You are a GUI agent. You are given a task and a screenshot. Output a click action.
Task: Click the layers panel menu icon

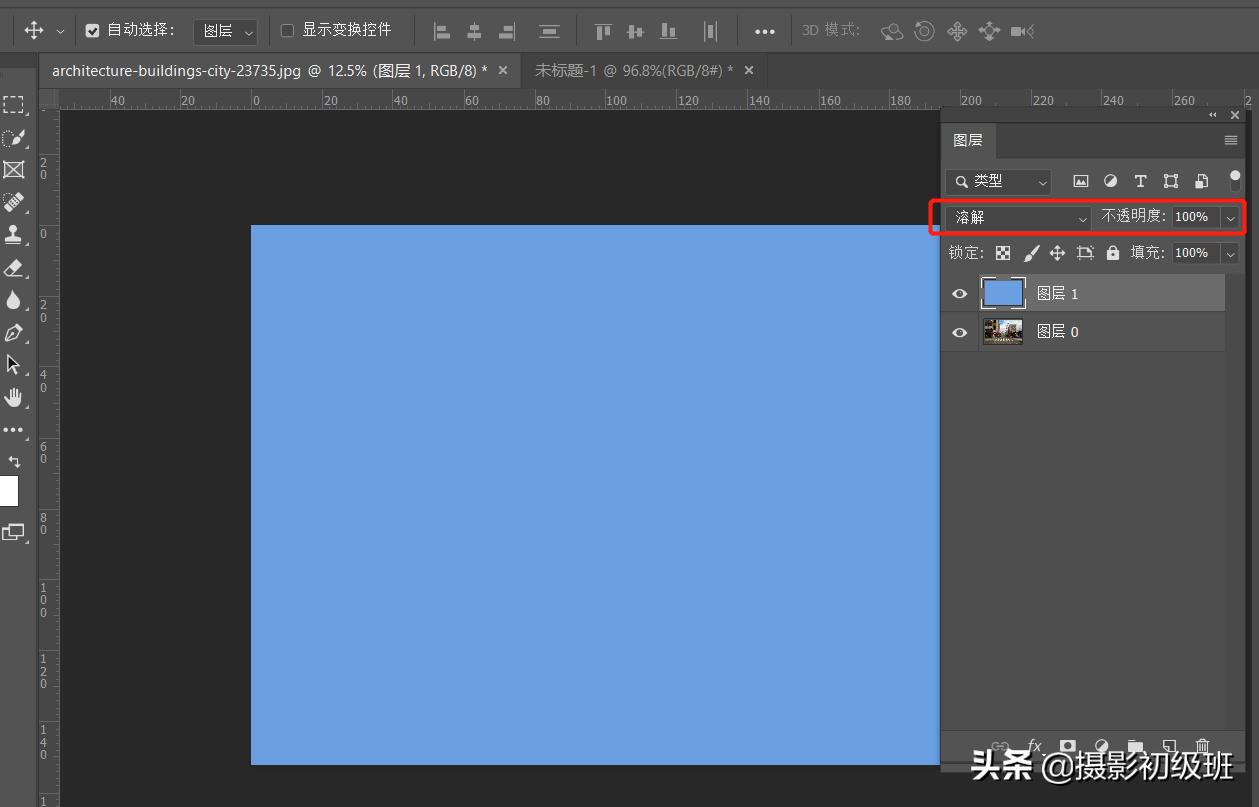click(1231, 141)
